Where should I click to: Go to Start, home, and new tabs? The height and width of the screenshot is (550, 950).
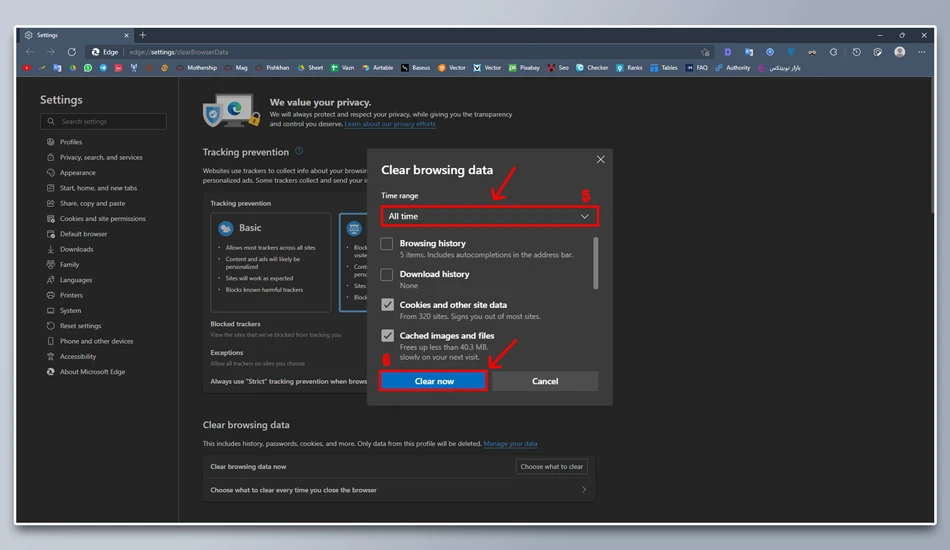[x=98, y=188]
